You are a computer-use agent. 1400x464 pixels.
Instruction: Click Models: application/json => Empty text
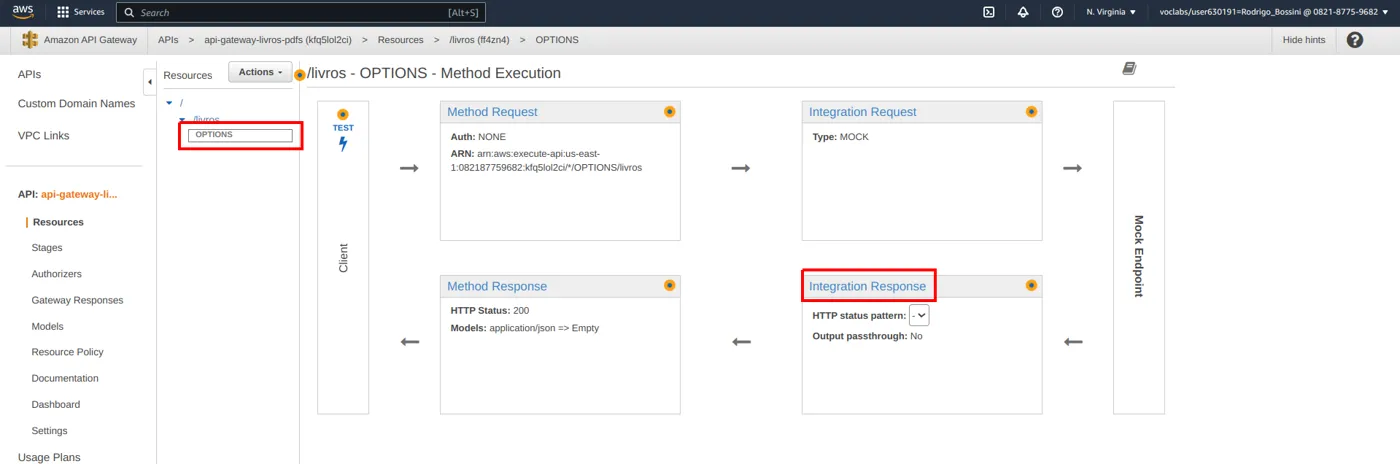point(525,328)
